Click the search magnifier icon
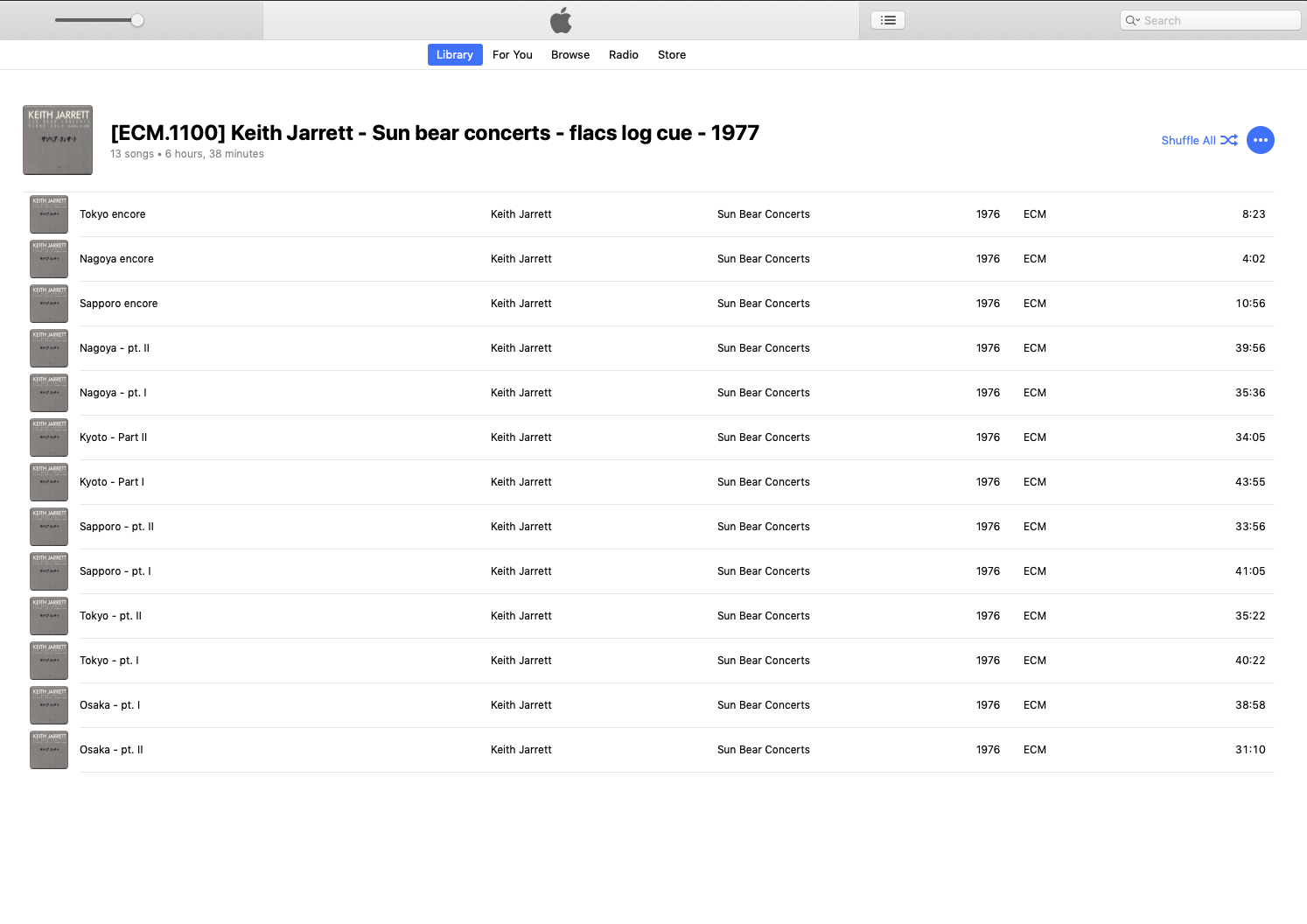This screenshot has height=924, width=1307. click(1133, 20)
